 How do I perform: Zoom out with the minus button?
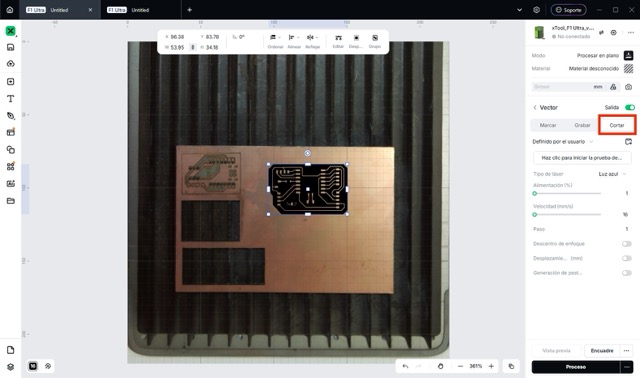pyautogui.click(x=460, y=366)
